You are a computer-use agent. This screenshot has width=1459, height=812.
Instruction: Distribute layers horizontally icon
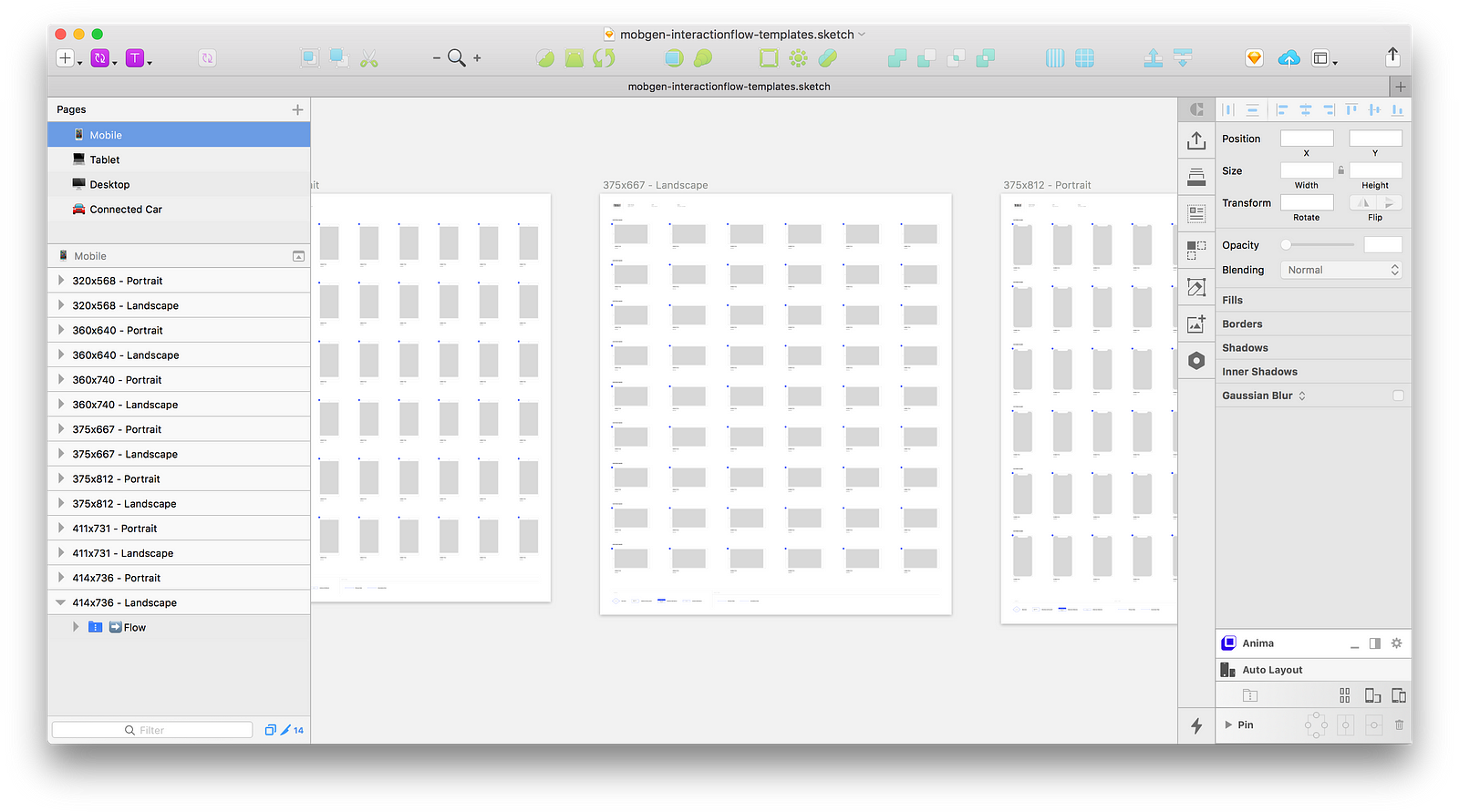tap(1228, 109)
